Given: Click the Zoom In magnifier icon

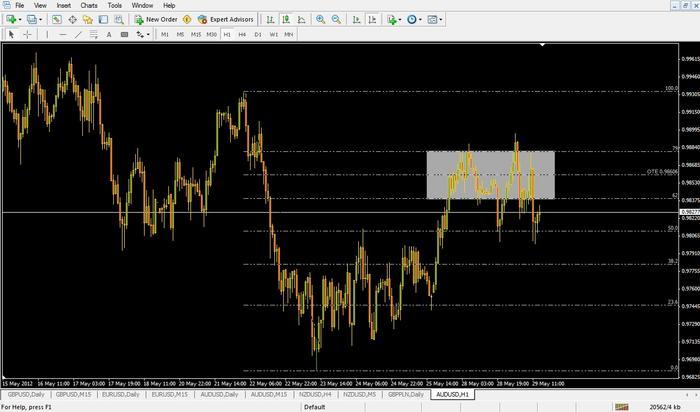Looking at the screenshot, I should 320,19.
